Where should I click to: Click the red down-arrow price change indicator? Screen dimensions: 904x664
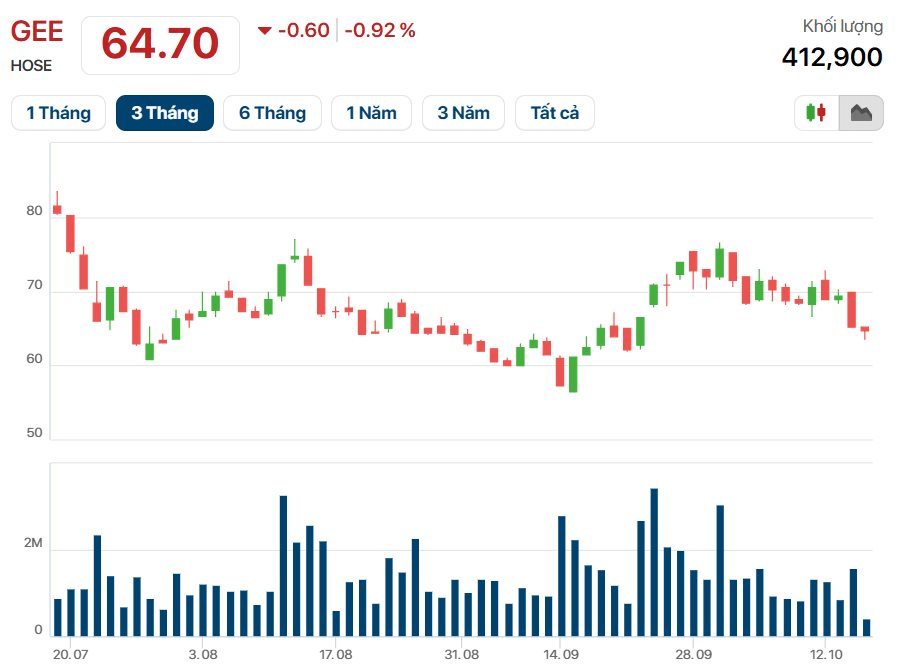point(265,31)
